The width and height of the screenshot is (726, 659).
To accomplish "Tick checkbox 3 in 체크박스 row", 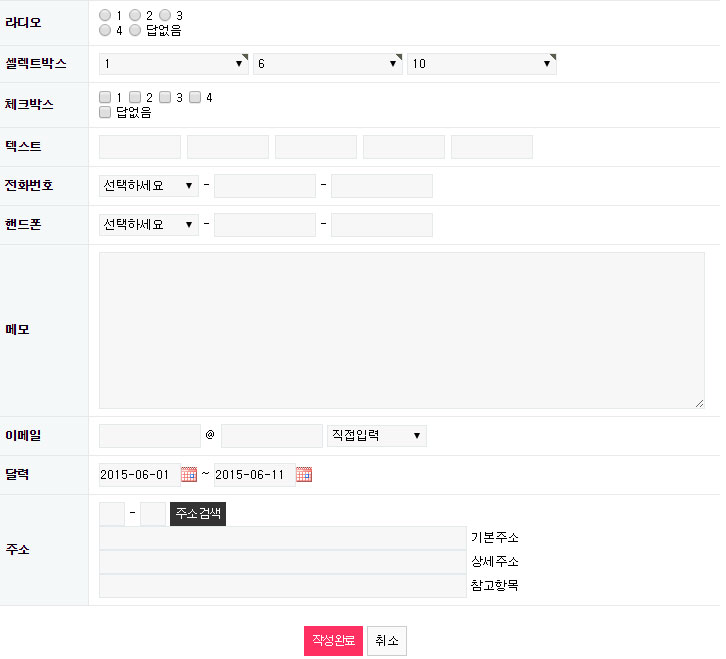I will (165, 97).
